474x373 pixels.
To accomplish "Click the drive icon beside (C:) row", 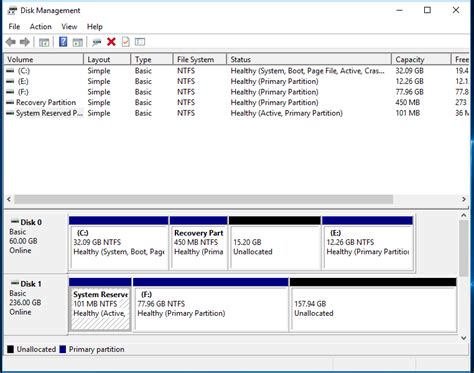I will [10, 71].
